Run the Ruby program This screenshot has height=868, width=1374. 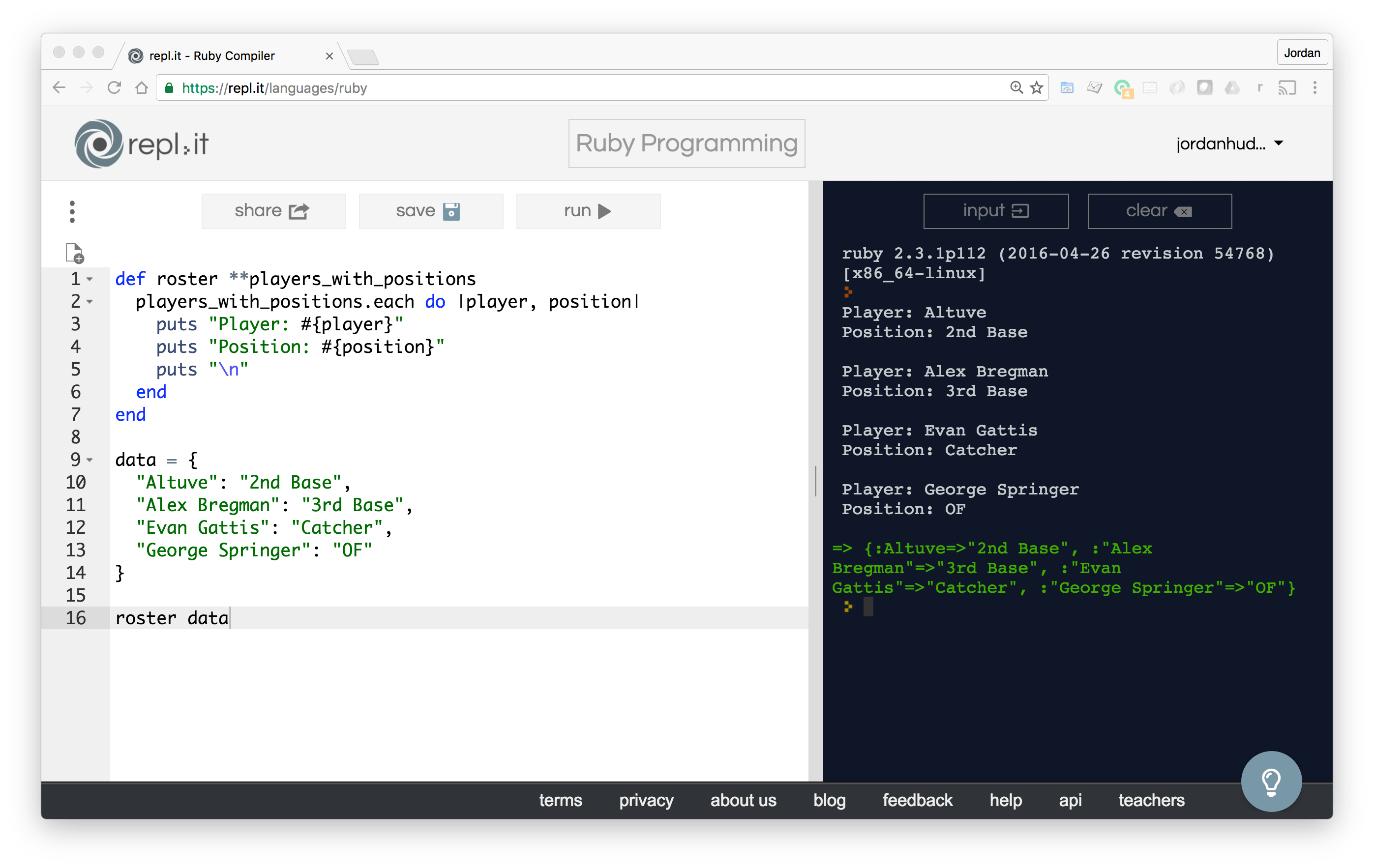[588, 210]
